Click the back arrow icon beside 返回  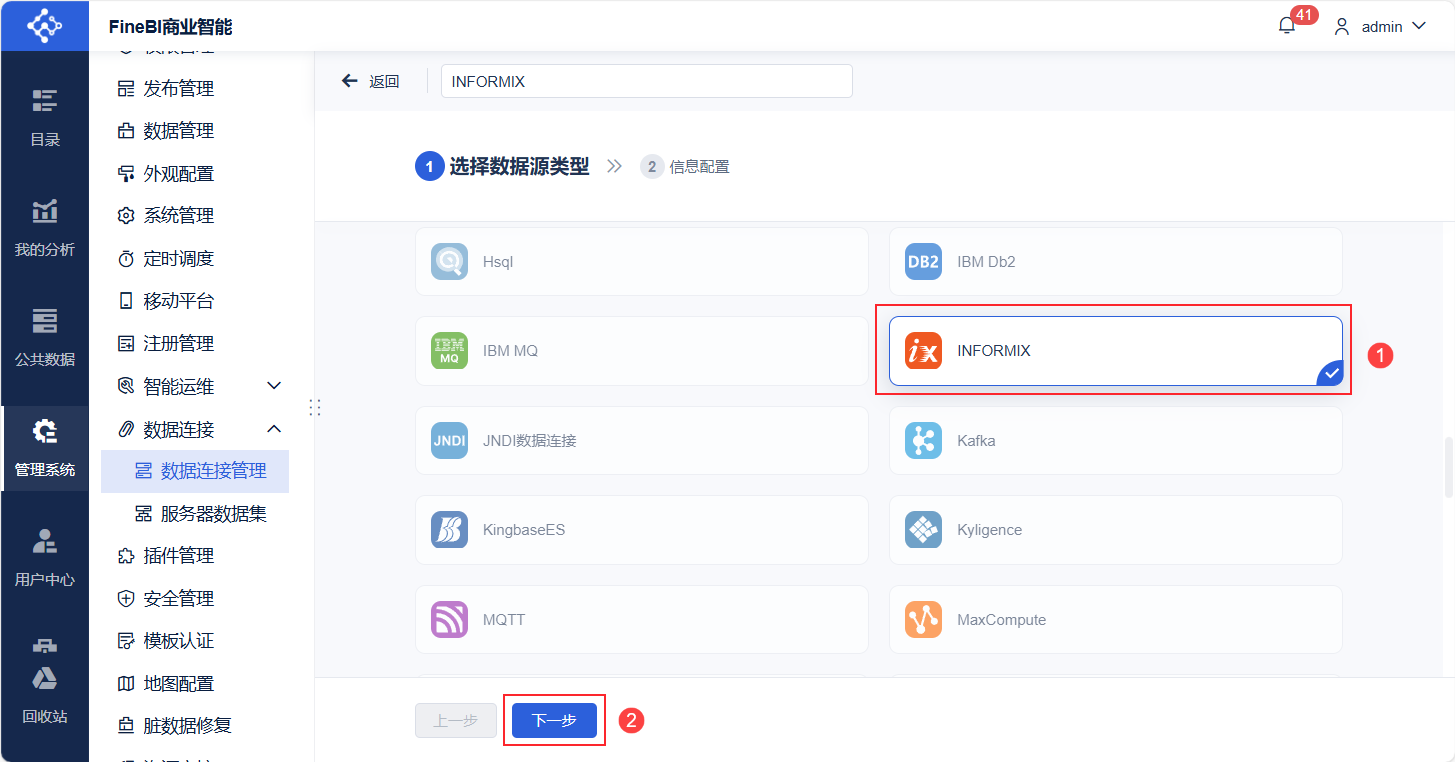tap(349, 81)
